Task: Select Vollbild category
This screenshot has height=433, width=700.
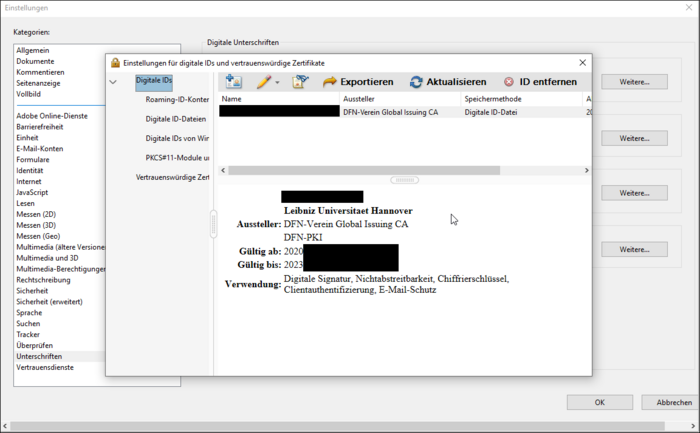Action: point(29,94)
